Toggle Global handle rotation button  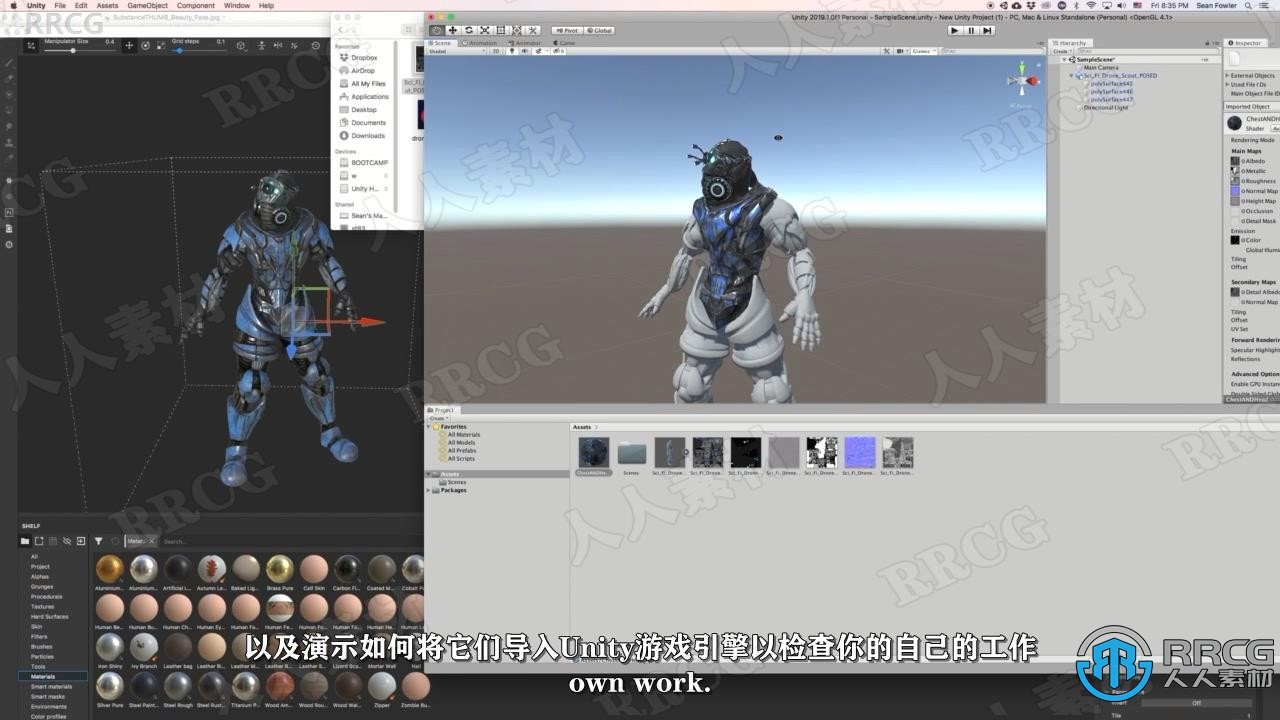coord(598,30)
